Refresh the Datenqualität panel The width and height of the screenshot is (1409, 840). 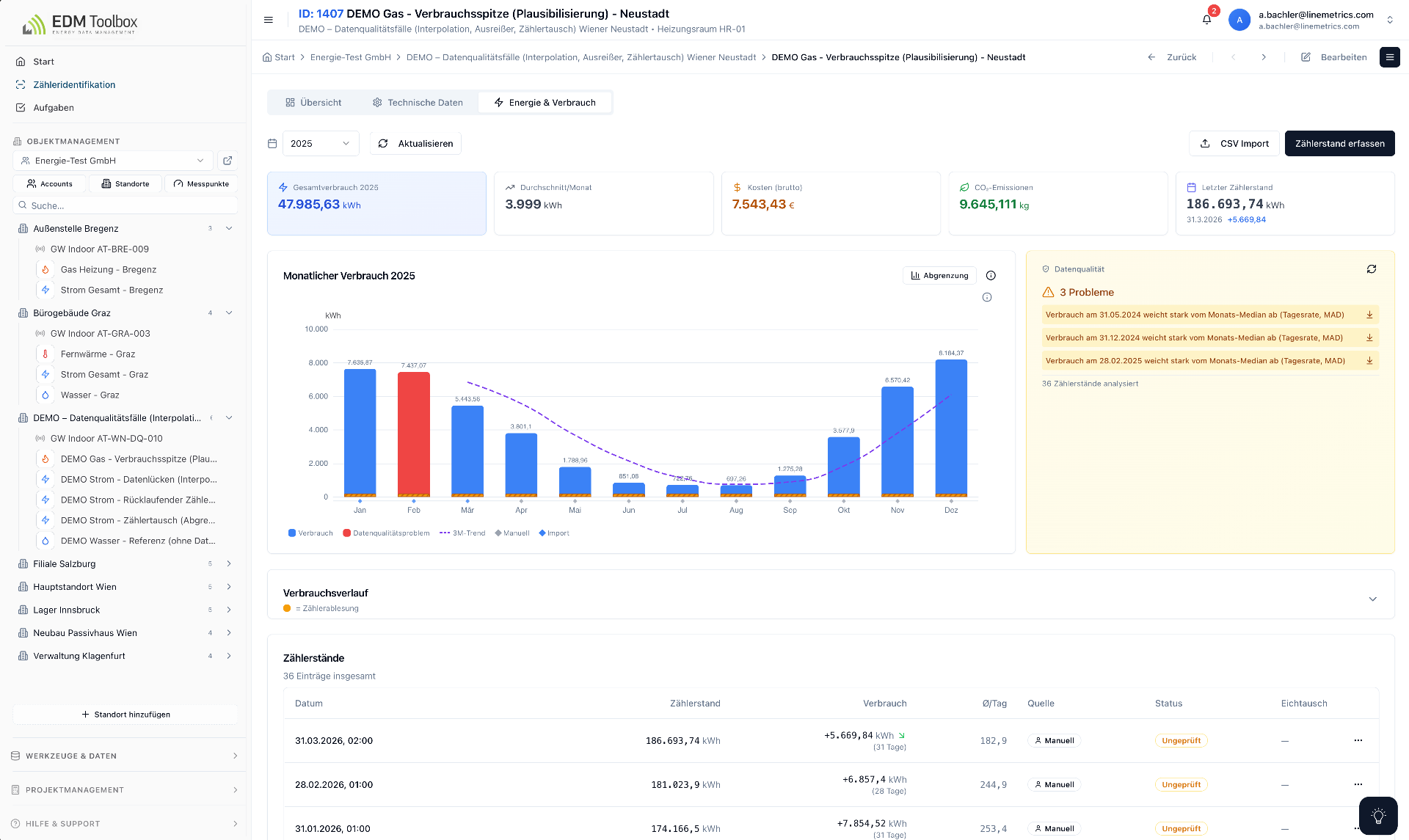click(1372, 269)
